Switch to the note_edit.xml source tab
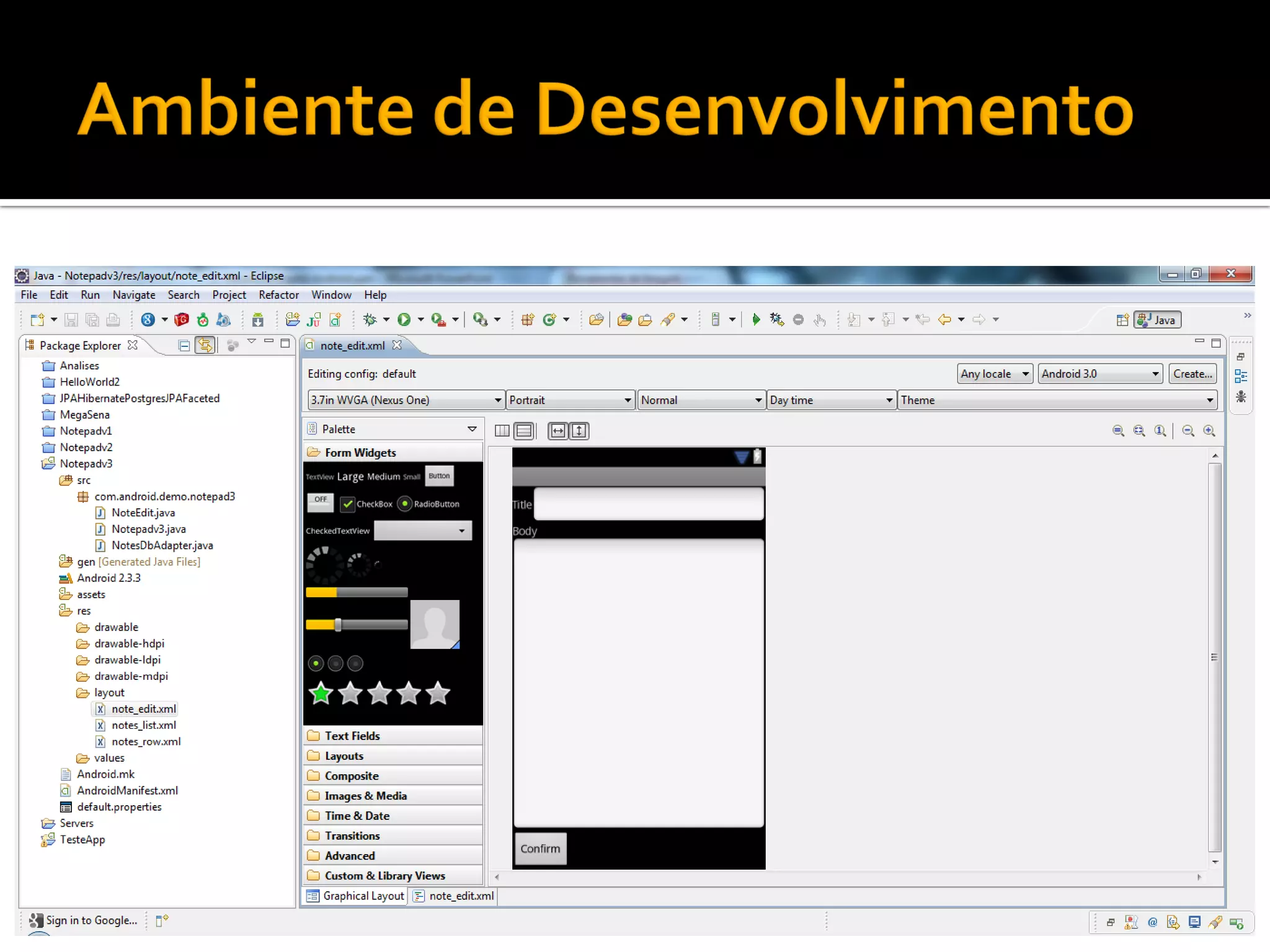Screen dimensions: 1270x952 [x=455, y=896]
